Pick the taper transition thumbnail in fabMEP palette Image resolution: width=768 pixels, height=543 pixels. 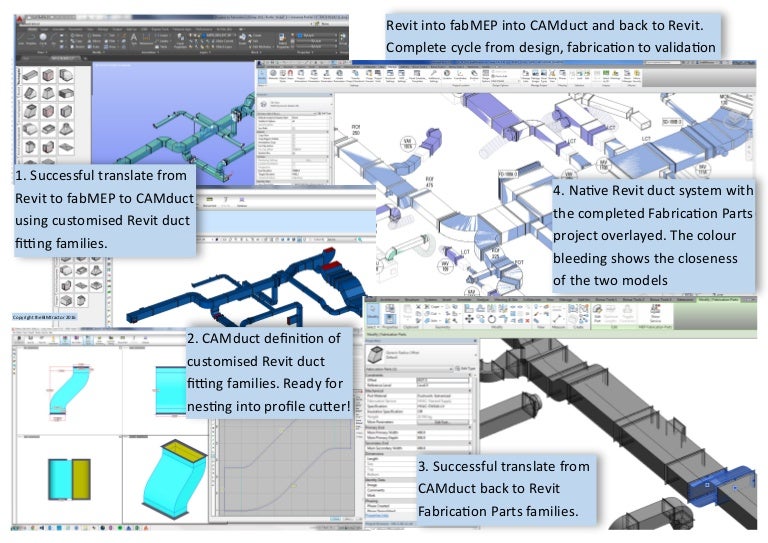[48, 94]
